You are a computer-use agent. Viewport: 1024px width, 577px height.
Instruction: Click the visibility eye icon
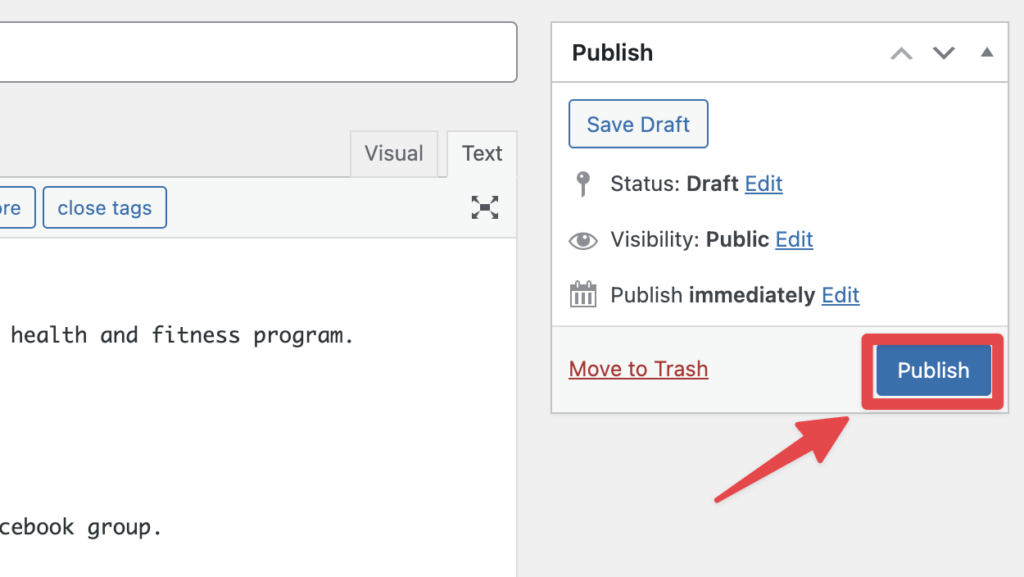pos(583,240)
